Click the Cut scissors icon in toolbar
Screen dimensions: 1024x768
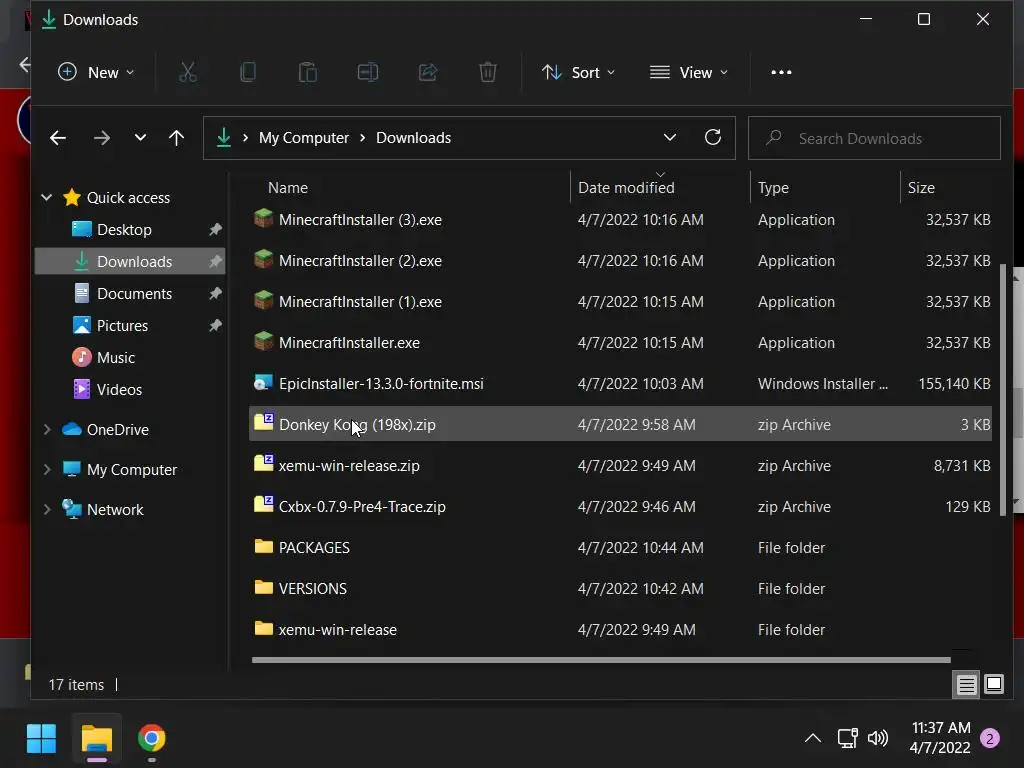[x=187, y=72]
